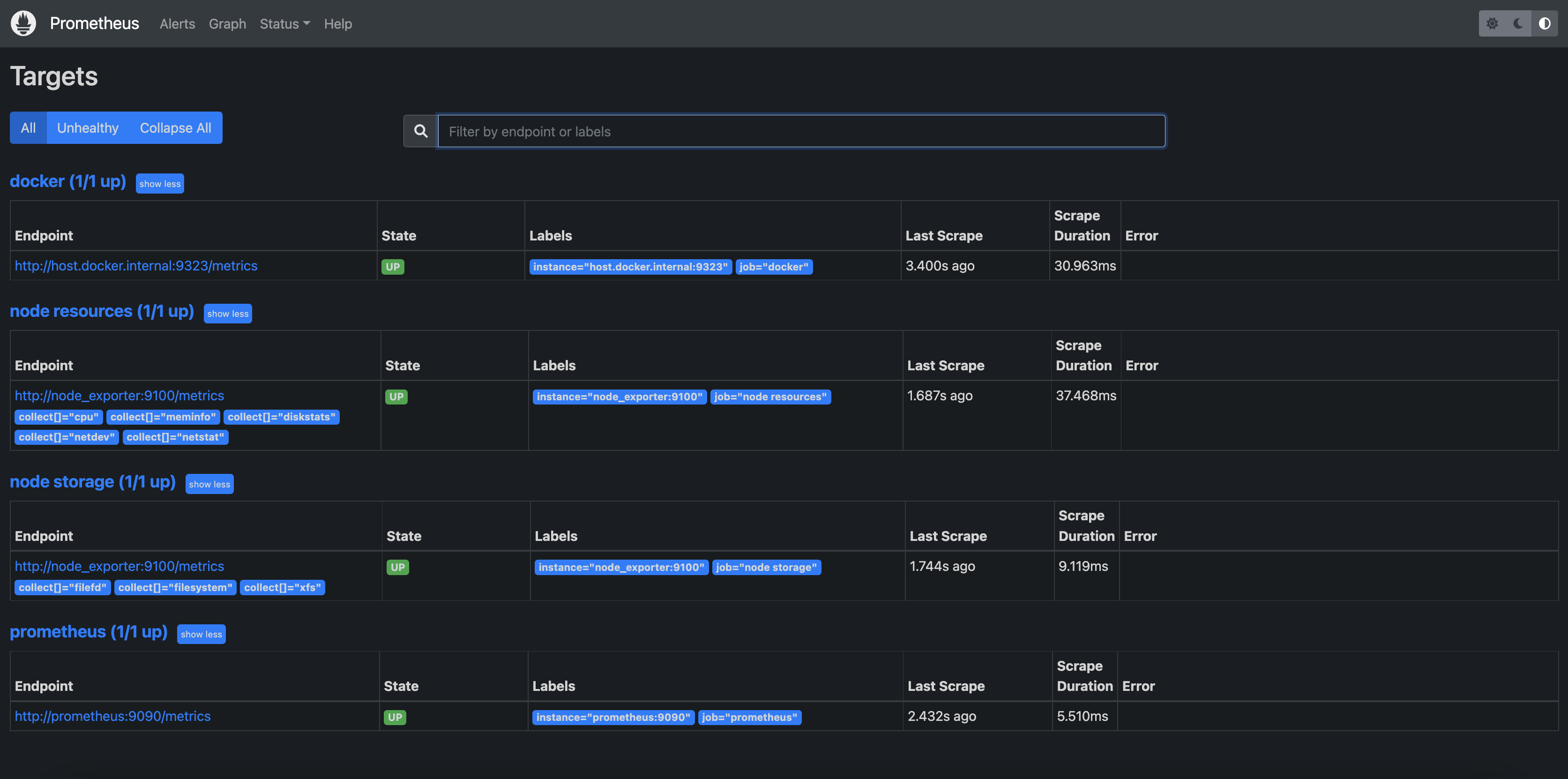Switch to light theme sun icon
Image resolution: width=1568 pixels, height=779 pixels.
(x=1492, y=24)
